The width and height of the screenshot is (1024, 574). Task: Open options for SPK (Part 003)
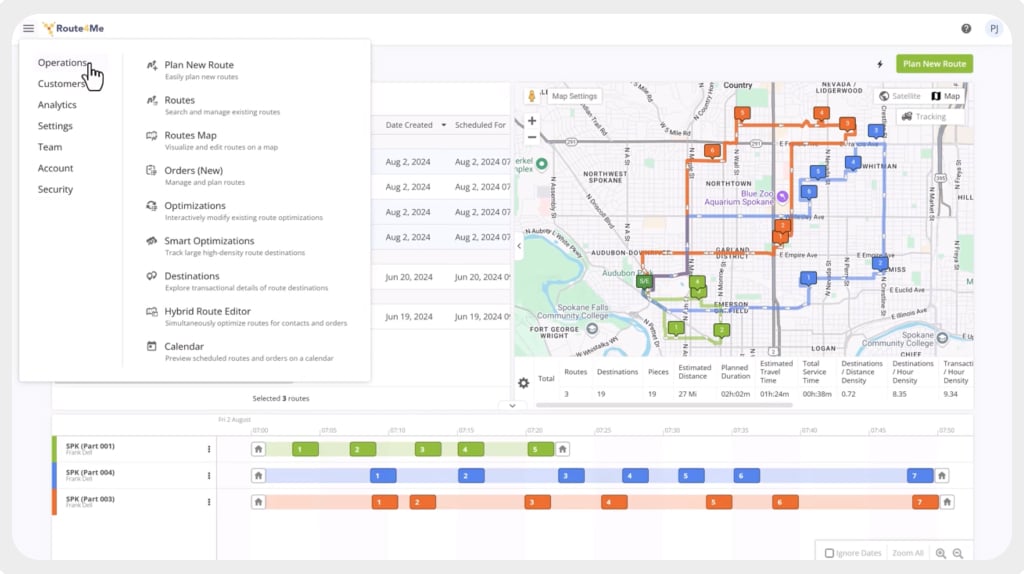(x=209, y=502)
